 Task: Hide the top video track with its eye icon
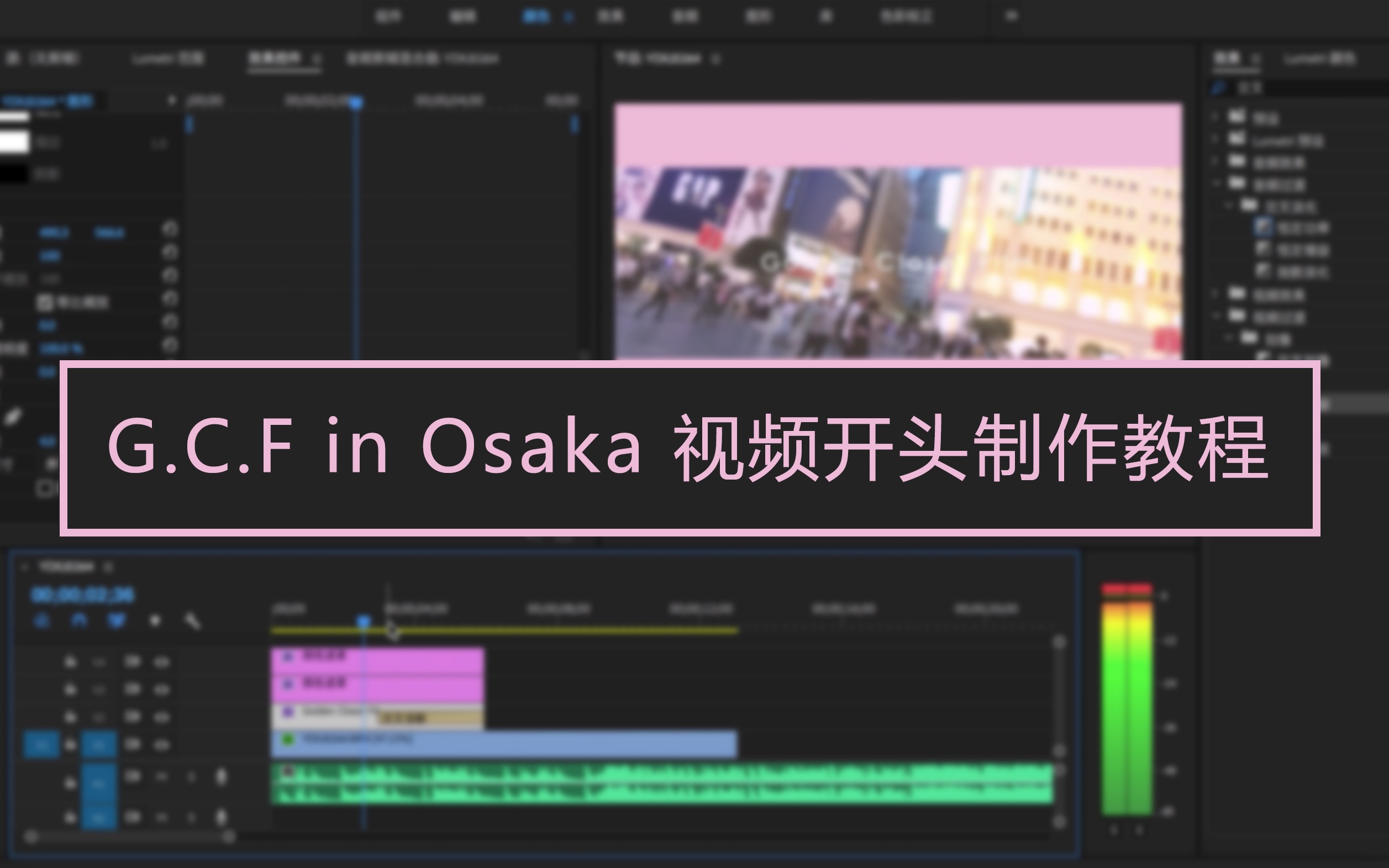162,662
